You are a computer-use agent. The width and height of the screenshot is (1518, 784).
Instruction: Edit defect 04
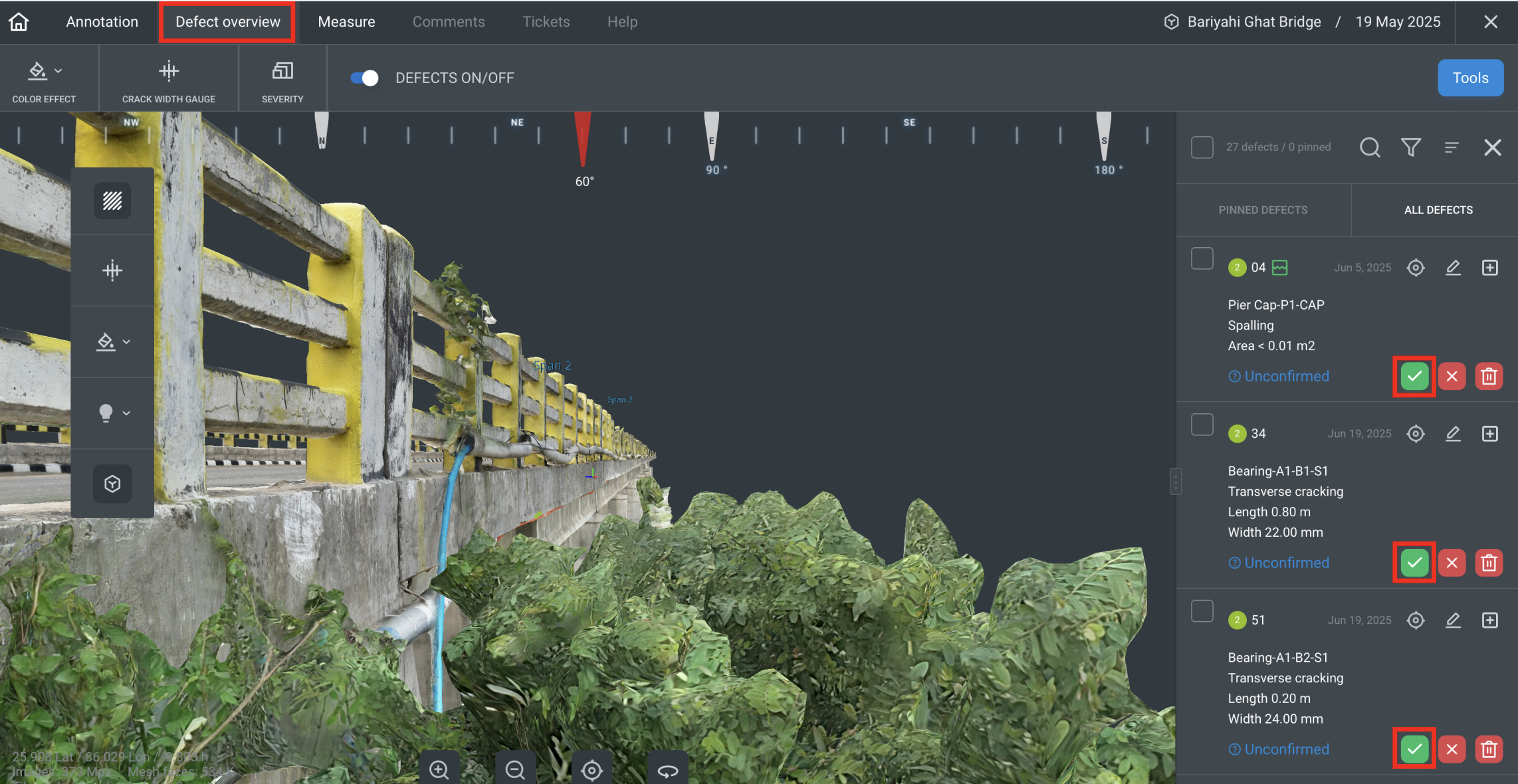point(1453,267)
